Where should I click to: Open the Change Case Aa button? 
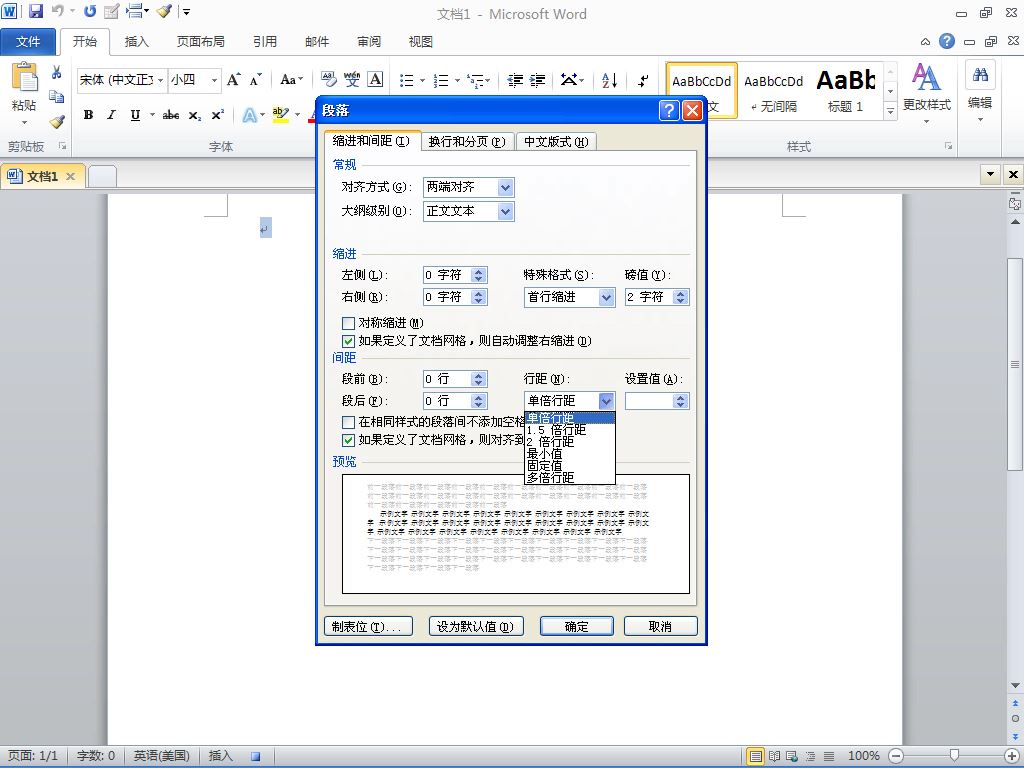[291, 80]
